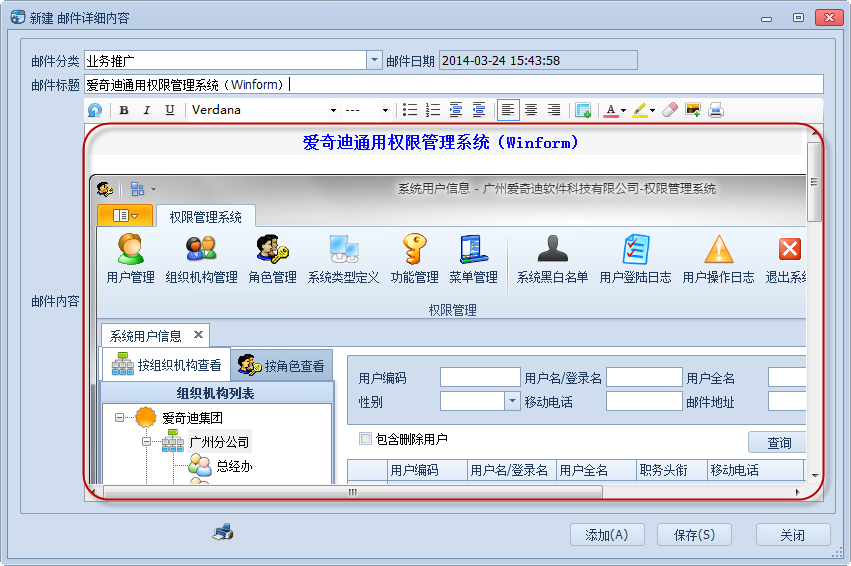
Task: Expand the 邮件分类 combo box
Action: point(374,60)
